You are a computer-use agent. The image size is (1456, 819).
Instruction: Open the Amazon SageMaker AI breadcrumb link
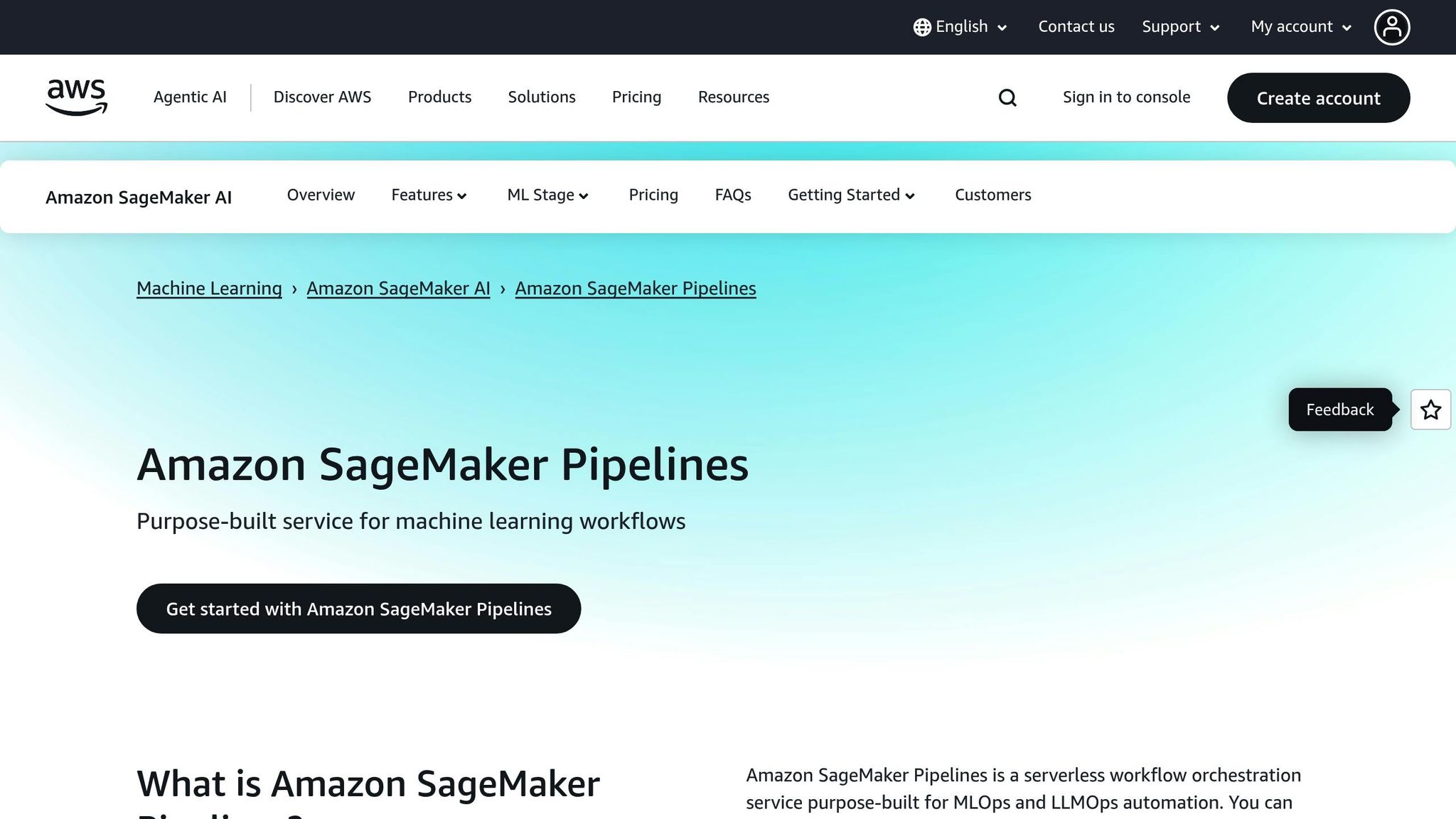pos(398,289)
